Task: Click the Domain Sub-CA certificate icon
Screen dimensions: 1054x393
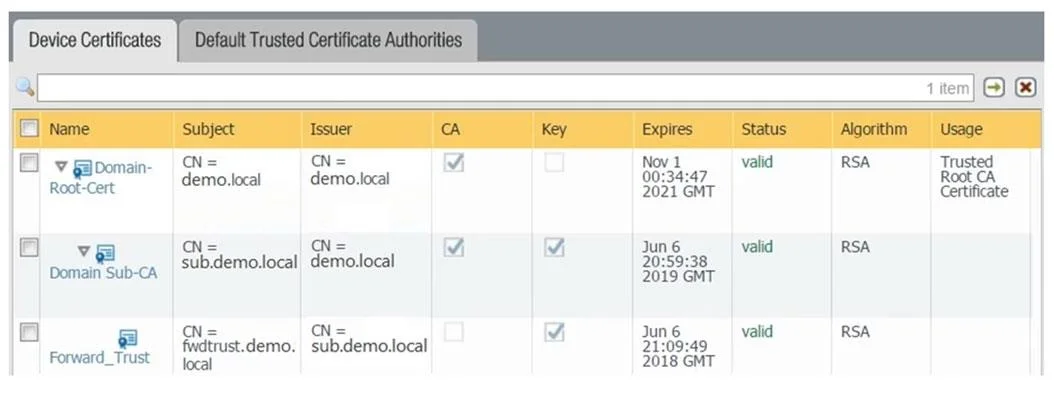Action: pos(105,253)
